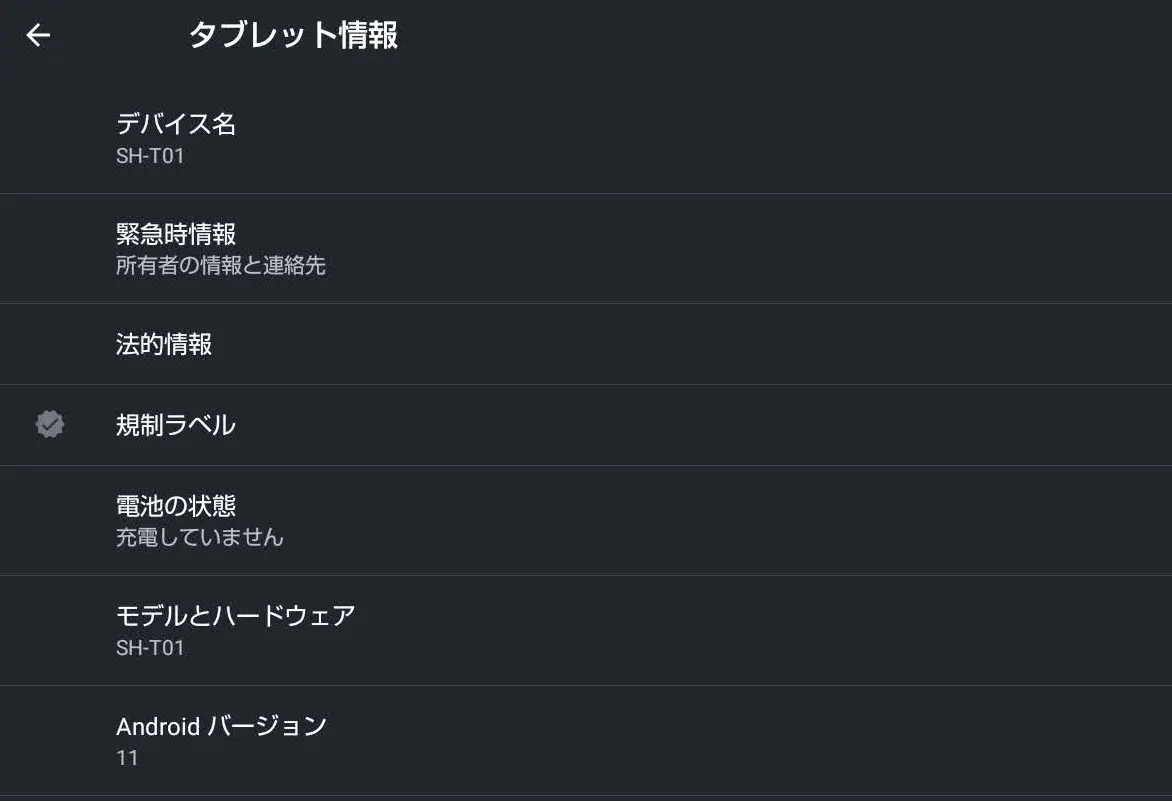Click the 規制ラベル verified badge icon
This screenshot has height=801, width=1172.
[x=50, y=424]
